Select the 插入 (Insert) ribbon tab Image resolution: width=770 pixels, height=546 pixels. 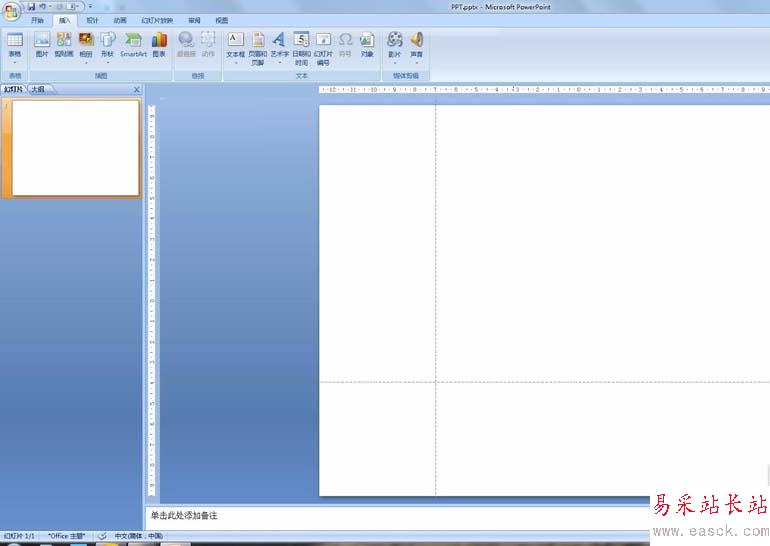(x=64, y=21)
